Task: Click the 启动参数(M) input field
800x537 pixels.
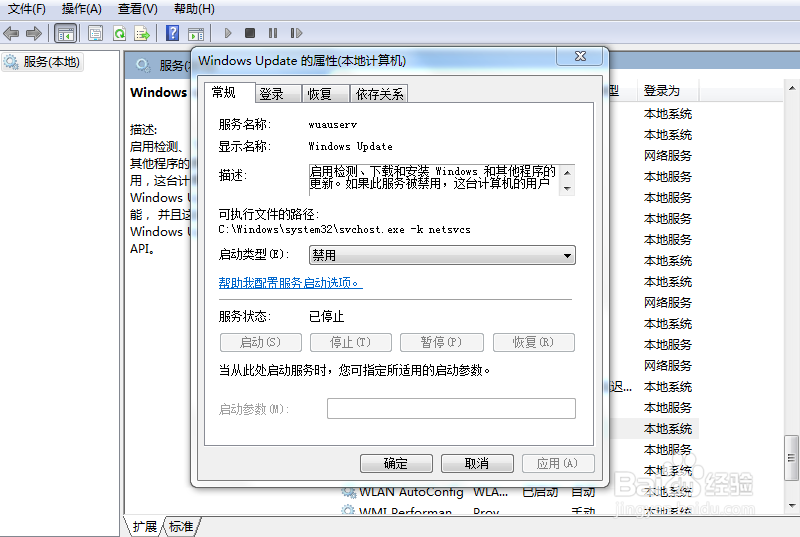Action: (x=451, y=408)
